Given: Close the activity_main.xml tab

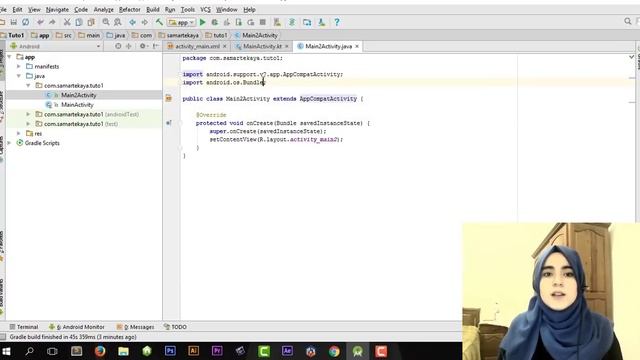Looking at the screenshot, I should (x=224, y=47).
